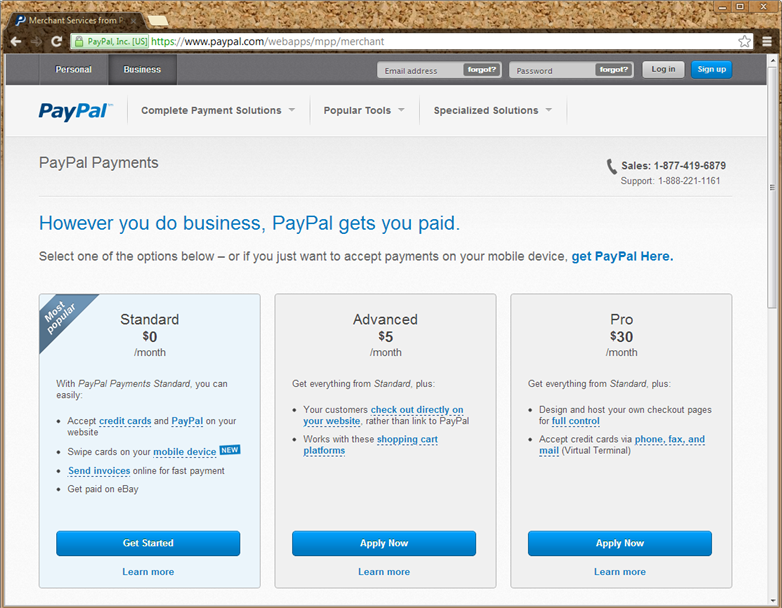Click the phone icon beside Sales
Image resolution: width=782 pixels, height=608 pixels.
611,167
